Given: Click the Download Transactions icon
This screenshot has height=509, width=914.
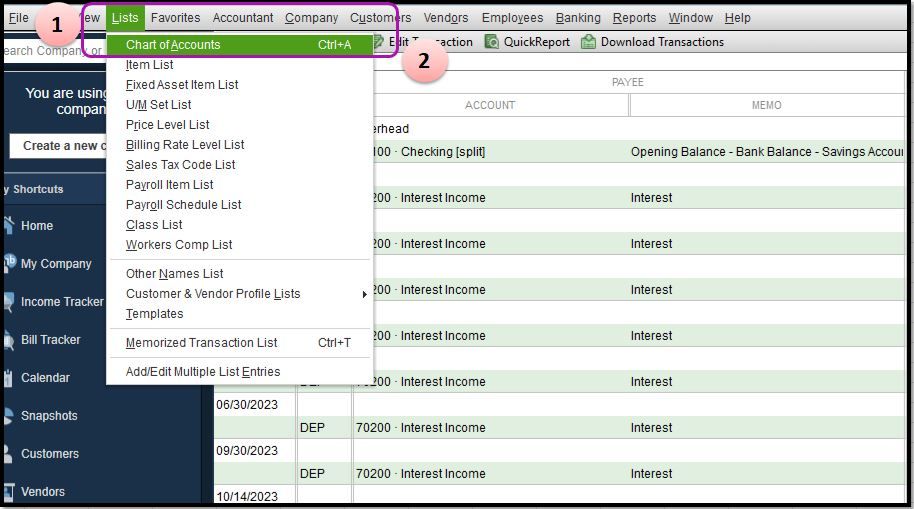Looking at the screenshot, I should pos(588,41).
